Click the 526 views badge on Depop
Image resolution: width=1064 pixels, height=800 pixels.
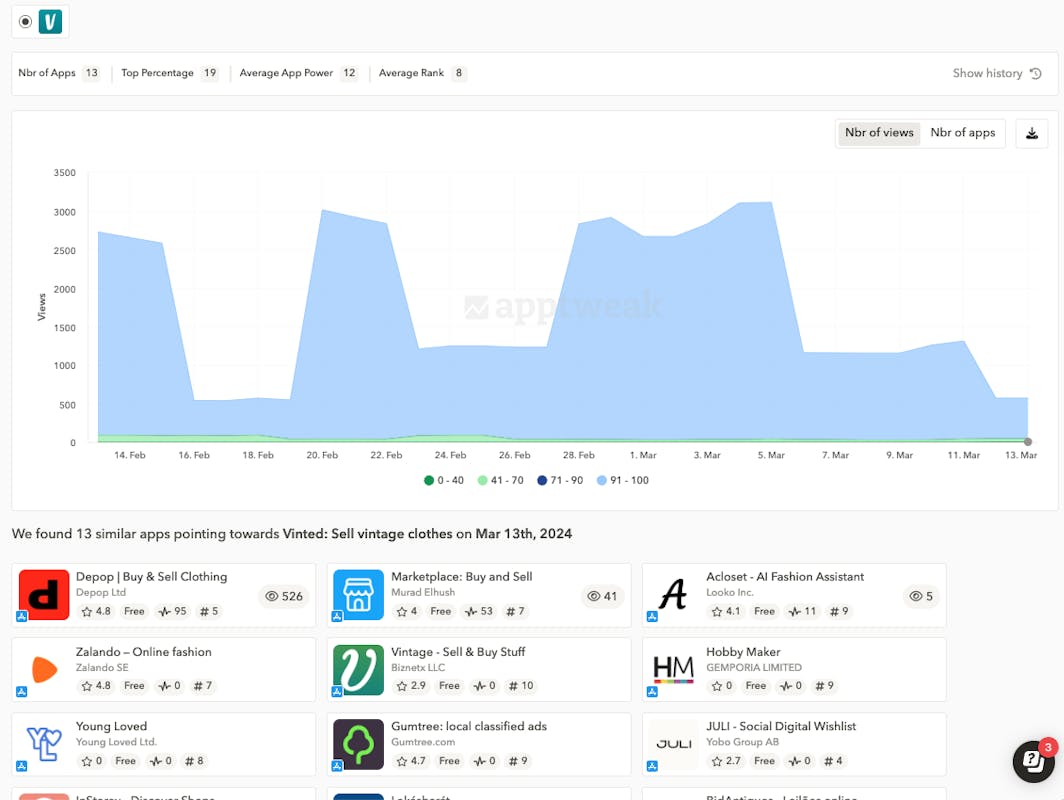(283, 596)
